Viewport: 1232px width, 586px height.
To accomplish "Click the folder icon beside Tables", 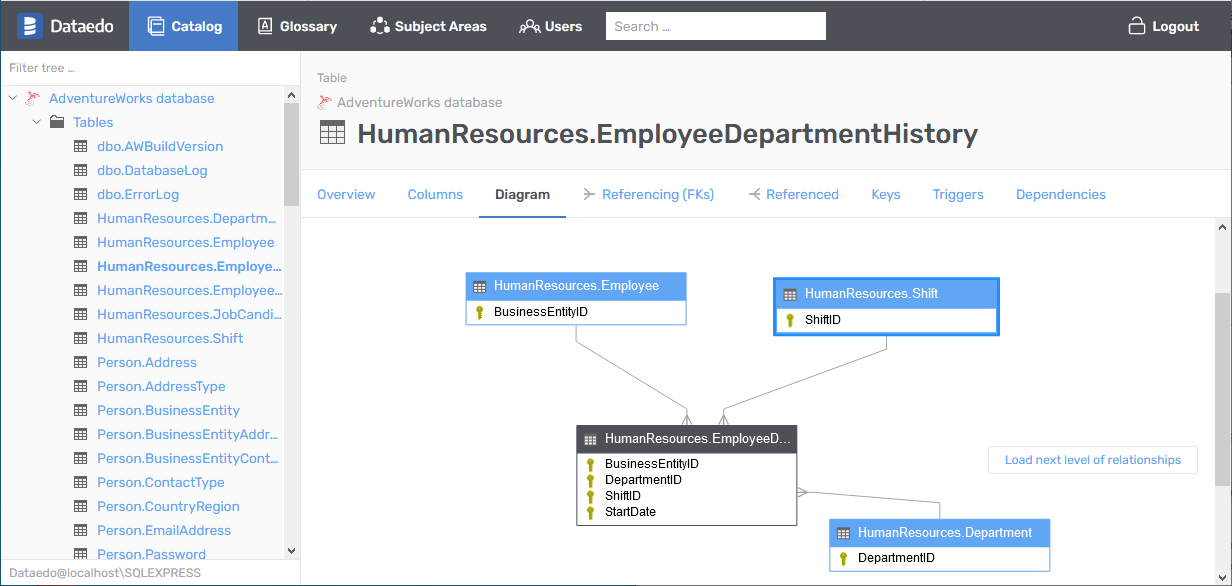I will click(x=59, y=122).
